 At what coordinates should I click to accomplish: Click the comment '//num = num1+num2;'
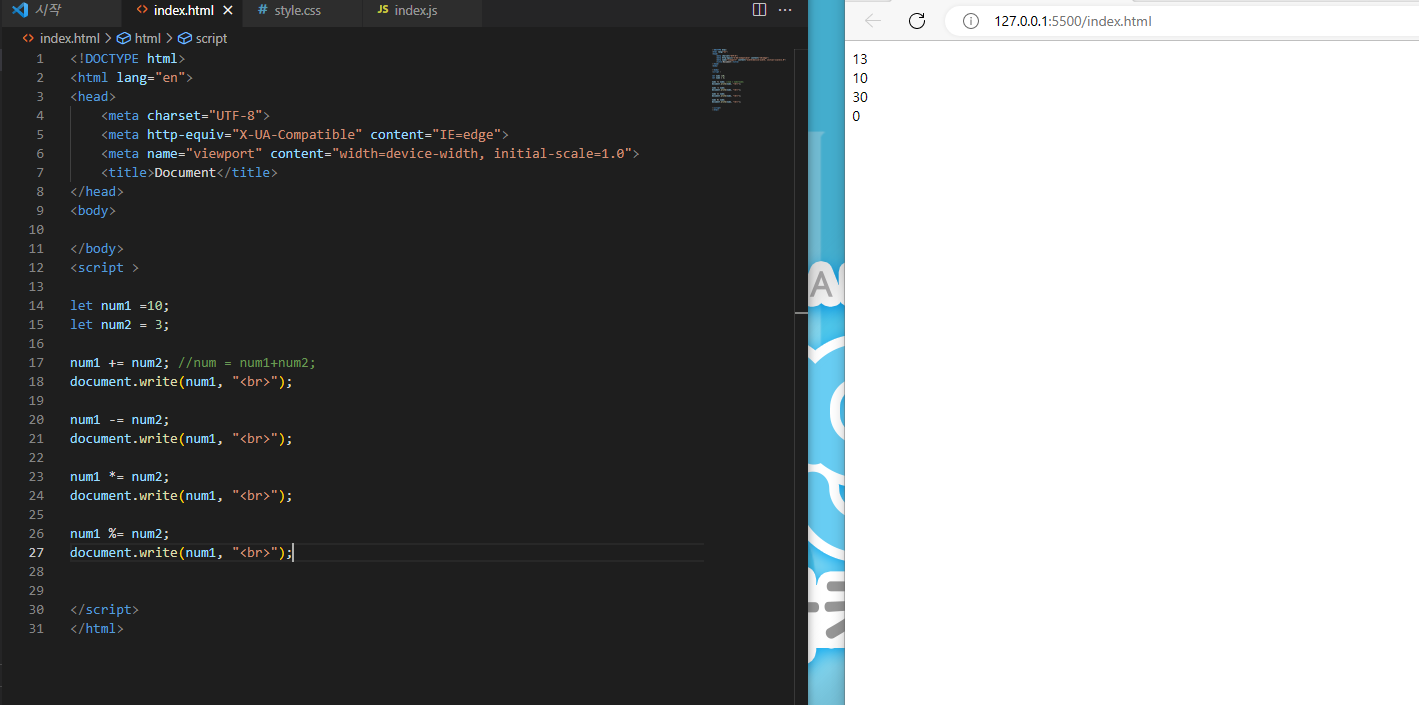[x=247, y=363]
